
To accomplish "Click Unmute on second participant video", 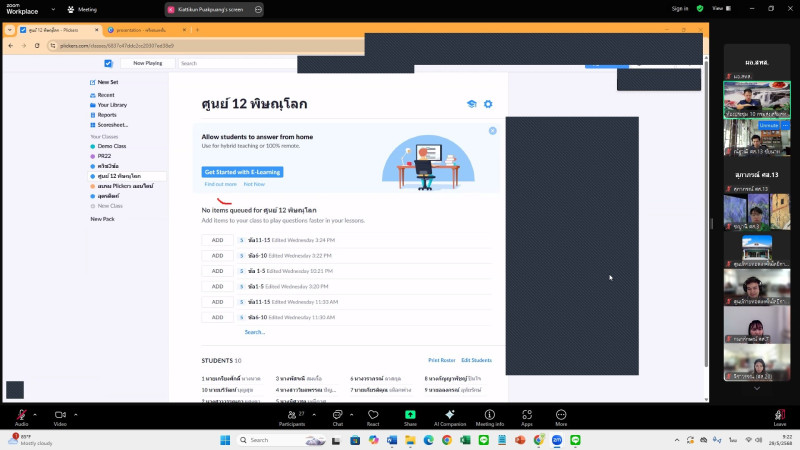I will 768,126.
